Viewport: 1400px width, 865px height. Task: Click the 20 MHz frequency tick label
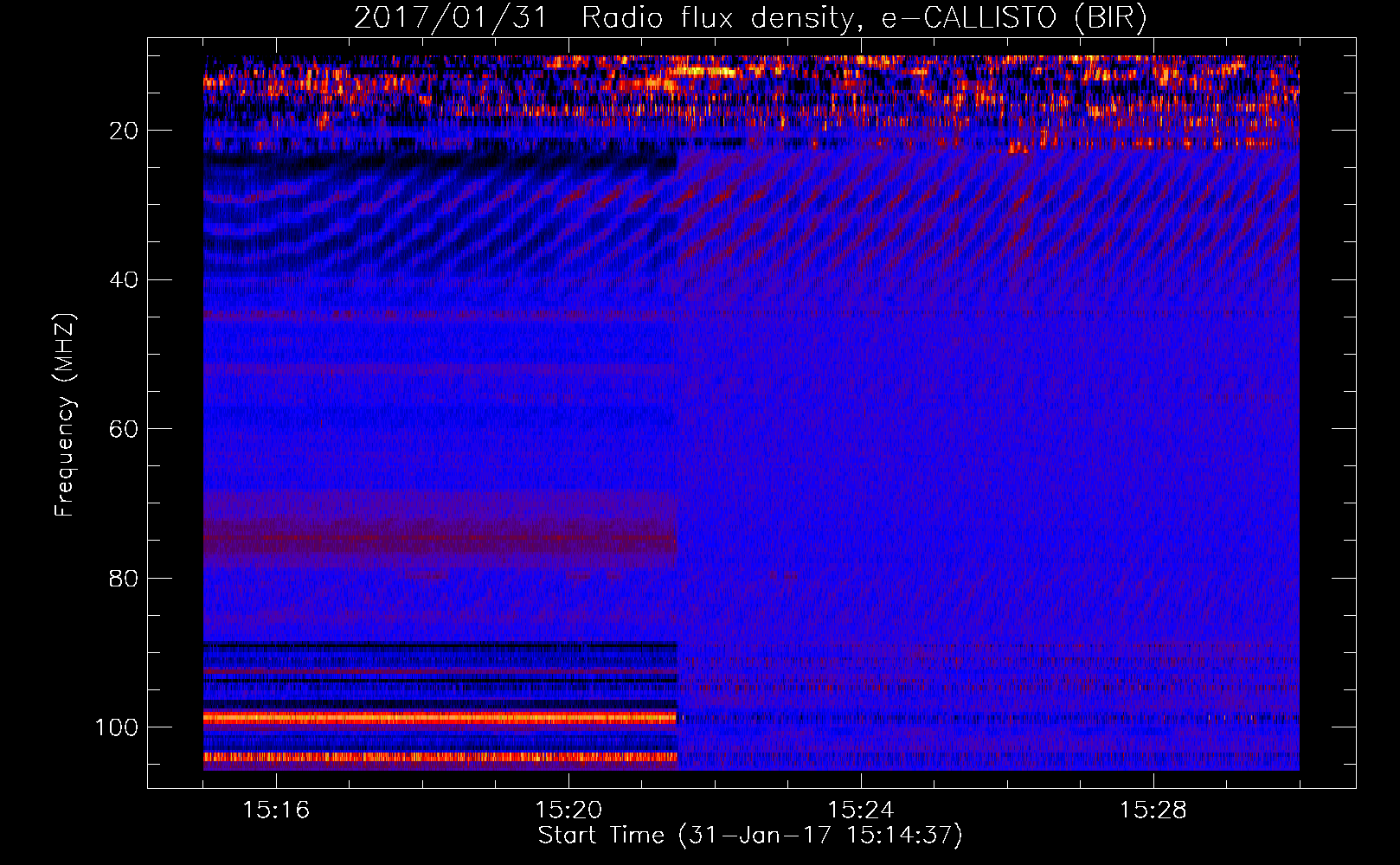point(124,131)
